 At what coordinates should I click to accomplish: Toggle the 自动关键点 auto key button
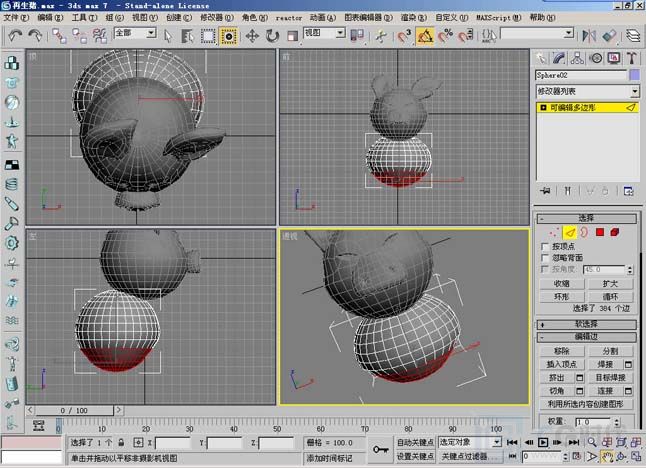(x=415, y=442)
